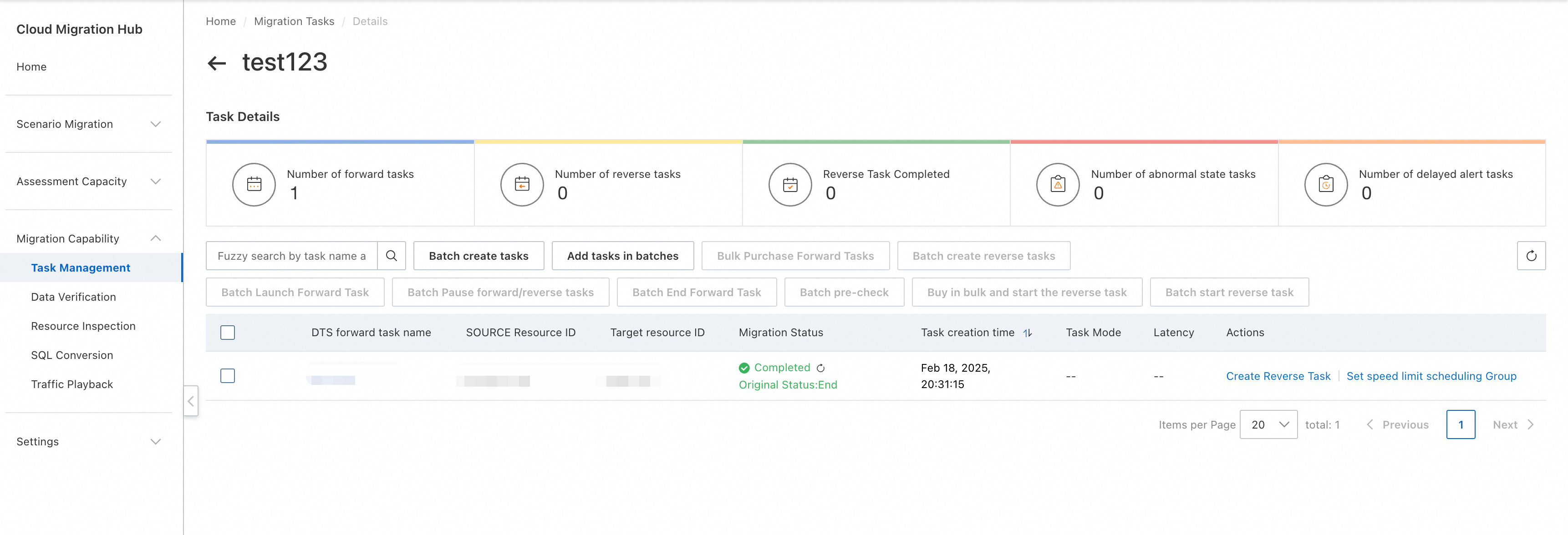Open SQL Conversion in the sidebar
The width and height of the screenshot is (1568, 535).
[x=72, y=355]
